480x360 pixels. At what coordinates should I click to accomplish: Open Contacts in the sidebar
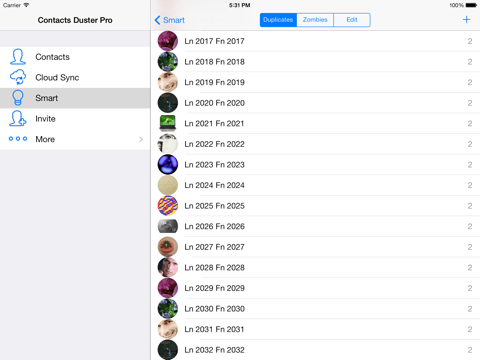(x=75, y=57)
